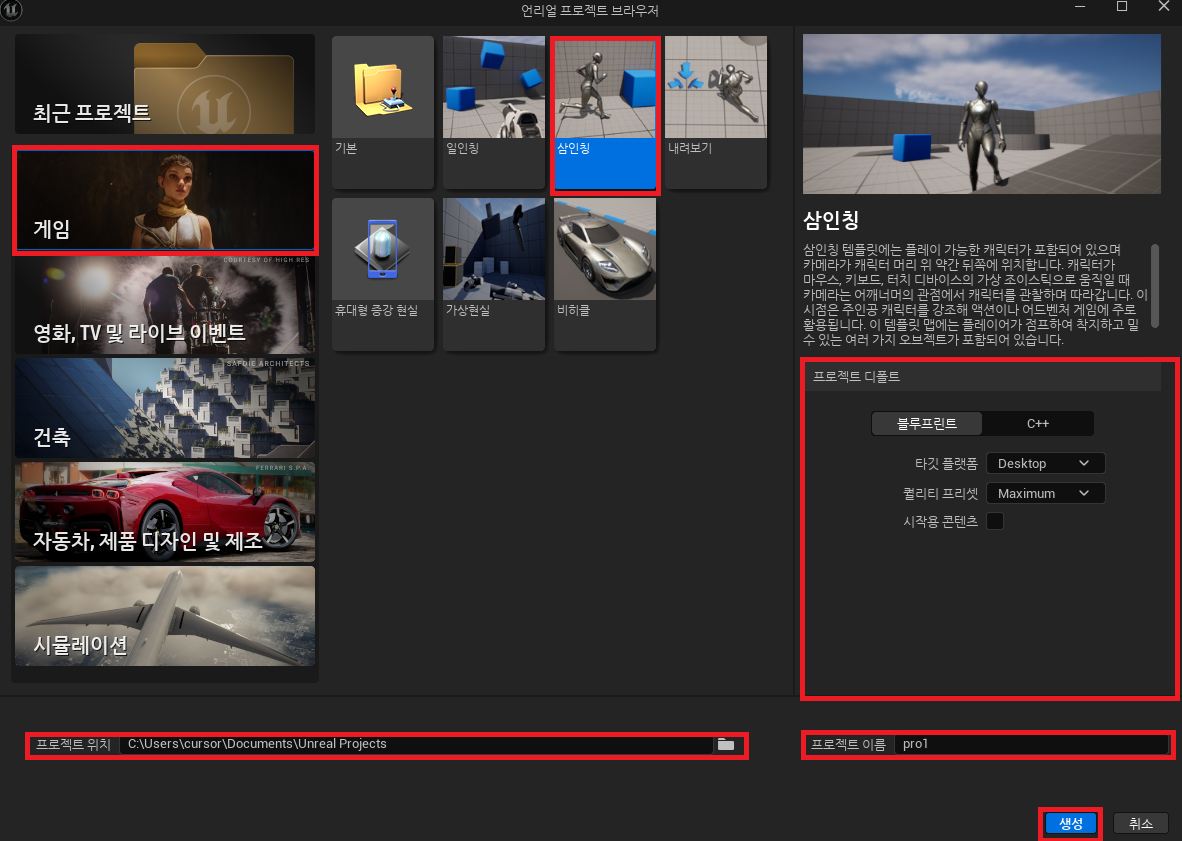Screen dimensions: 1182x841
Task: Maximize the project browser window
Action: (1122, 7)
